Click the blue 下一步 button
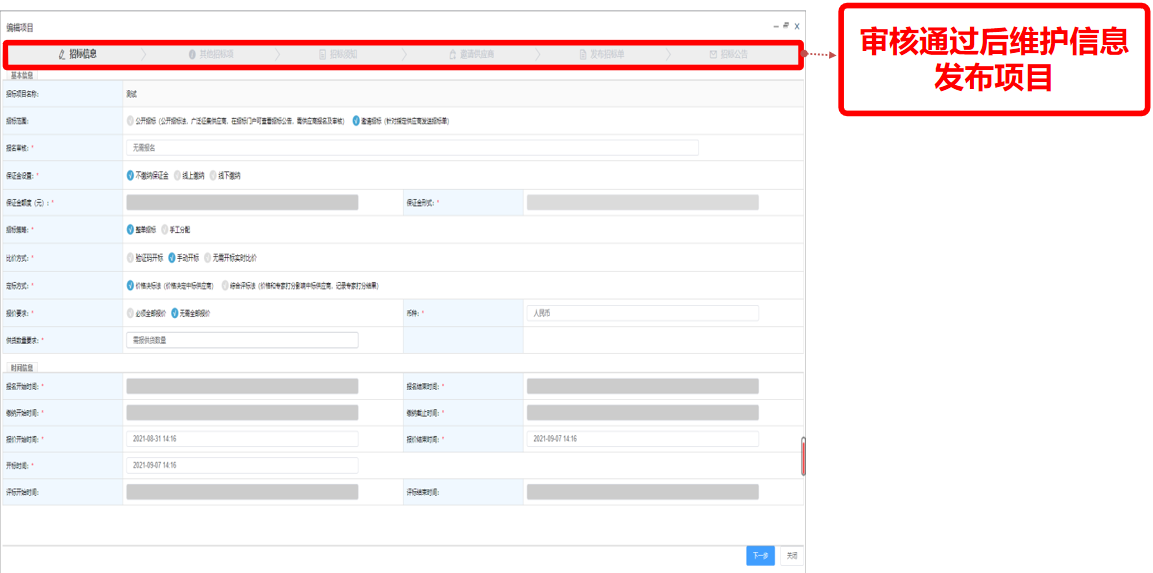The width and height of the screenshot is (1153, 573). click(760, 556)
